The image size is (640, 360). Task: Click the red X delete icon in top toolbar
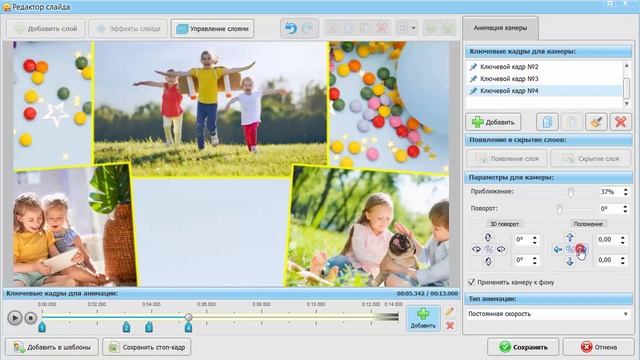(x=381, y=28)
